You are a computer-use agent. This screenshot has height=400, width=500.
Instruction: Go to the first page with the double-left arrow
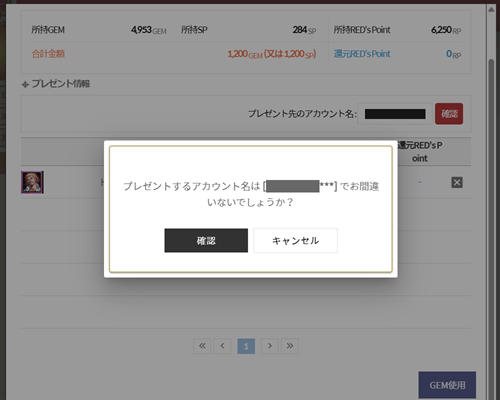[x=202, y=346]
